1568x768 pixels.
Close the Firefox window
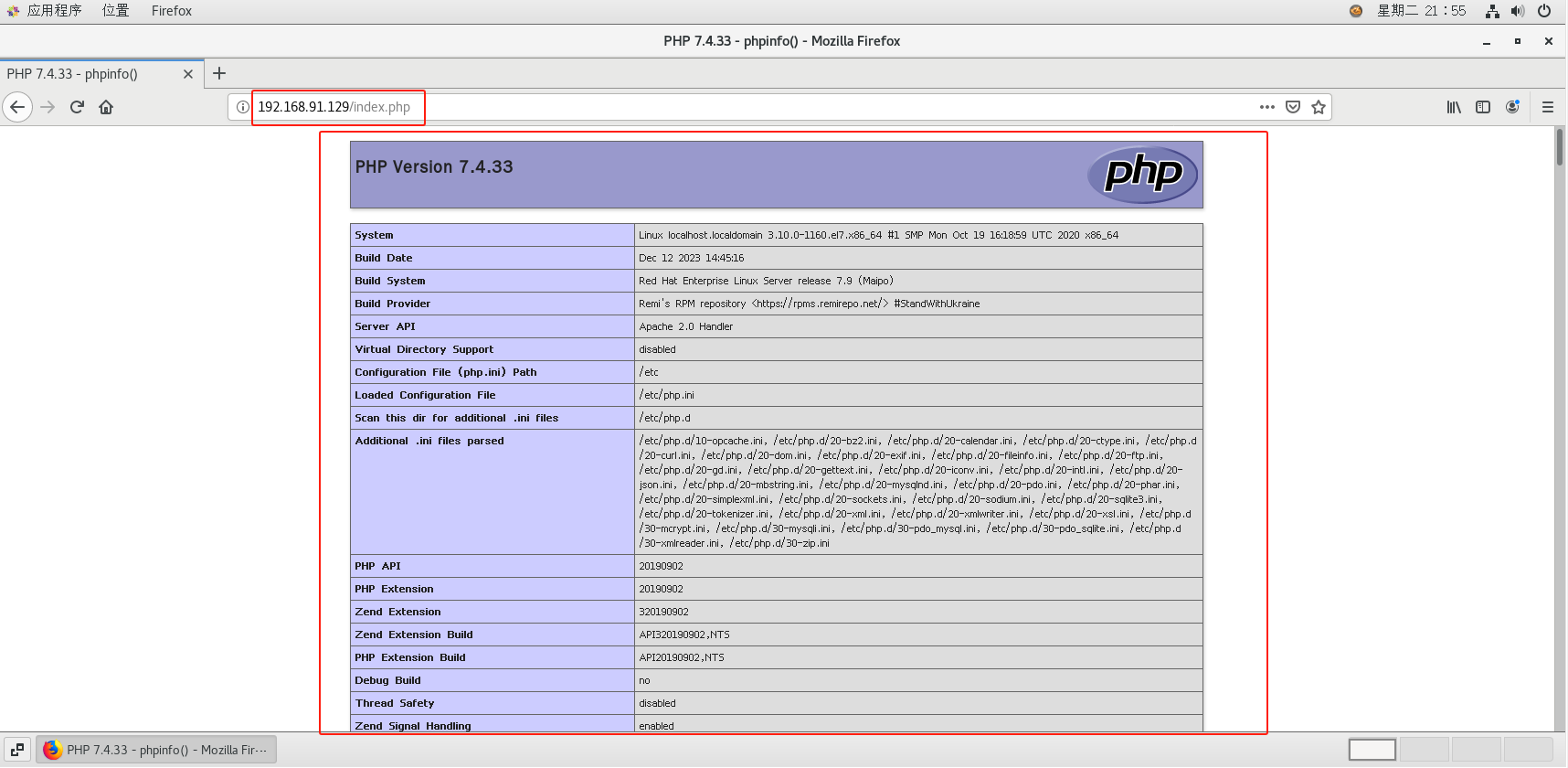coord(1549,41)
